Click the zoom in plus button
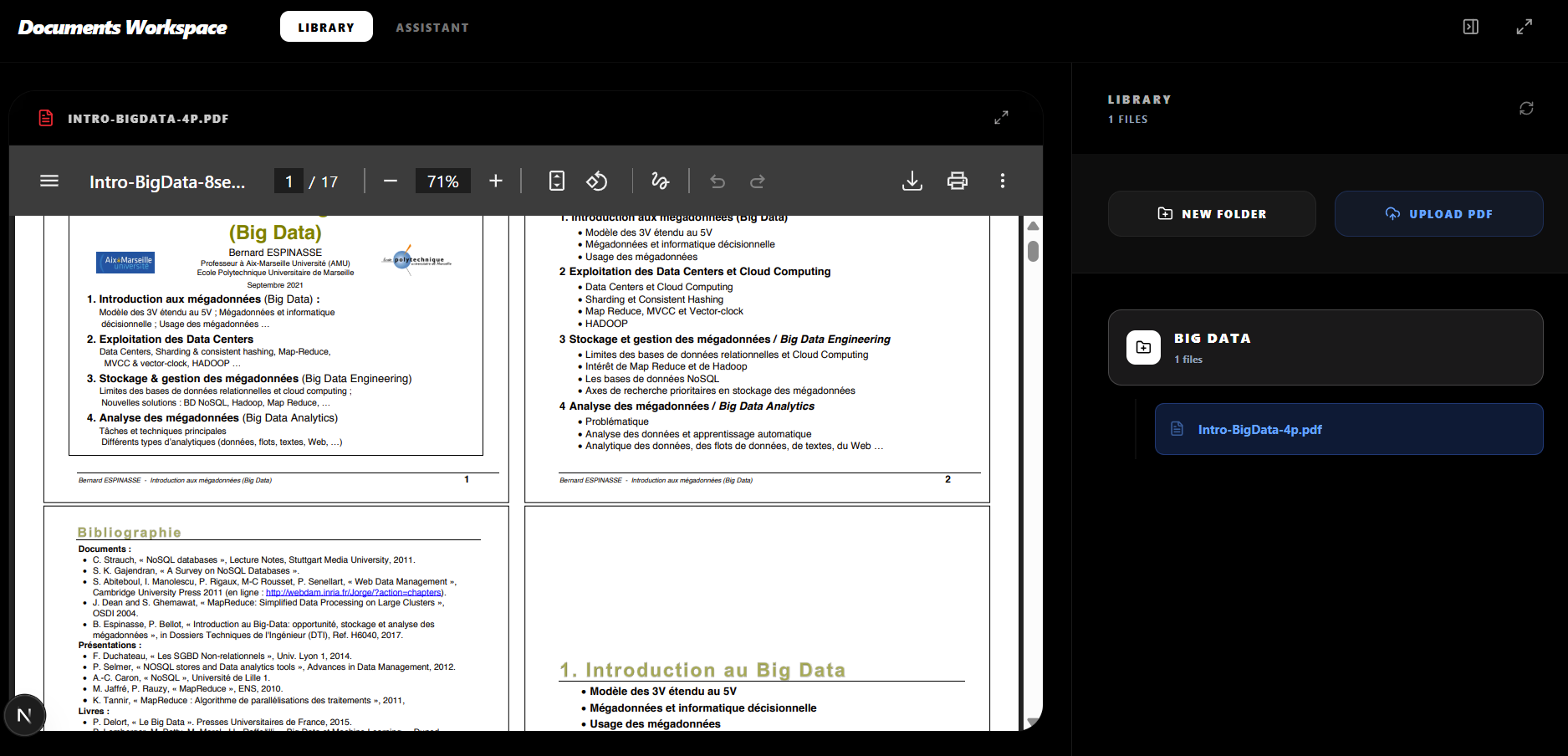The width and height of the screenshot is (1568, 756). tap(496, 181)
